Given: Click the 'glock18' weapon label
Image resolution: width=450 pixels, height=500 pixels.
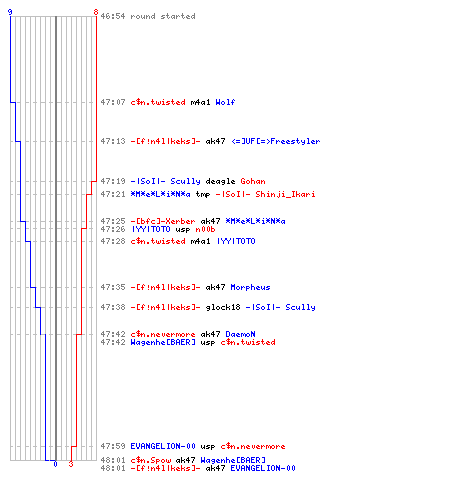Looking at the screenshot, I should [223, 307].
